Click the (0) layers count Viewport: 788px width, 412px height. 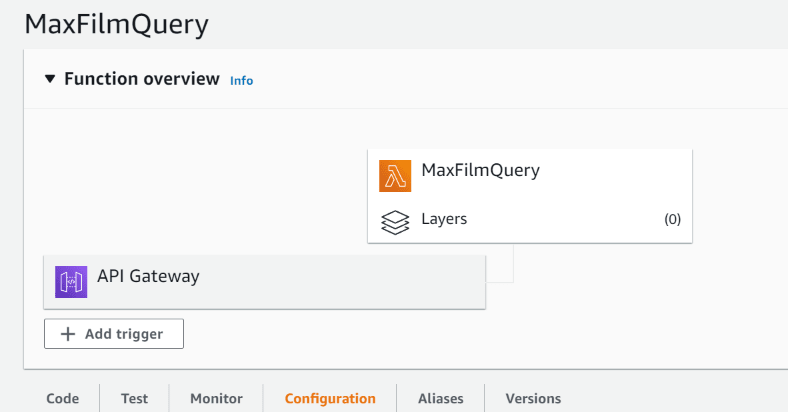point(672,219)
